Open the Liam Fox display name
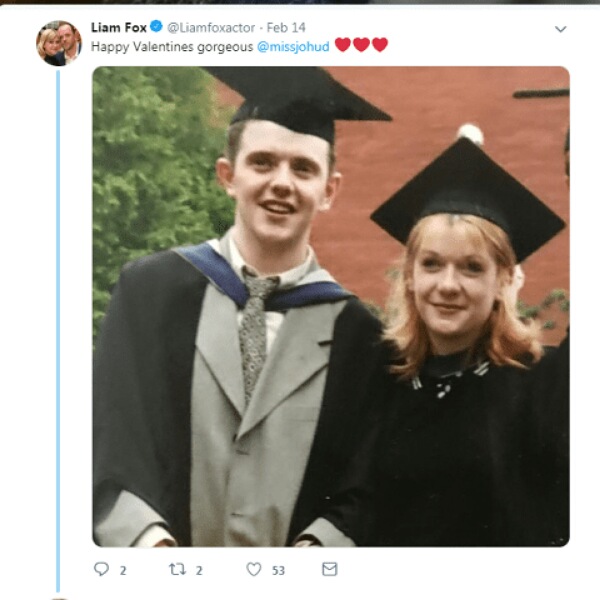 pos(119,28)
